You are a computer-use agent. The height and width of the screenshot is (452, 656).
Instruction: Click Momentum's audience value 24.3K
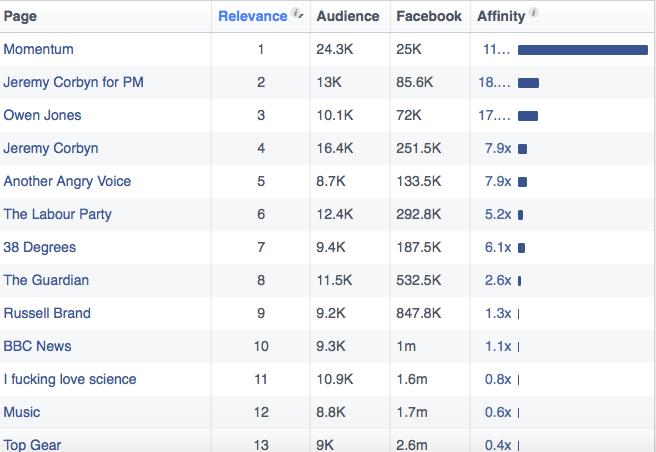click(x=335, y=49)
